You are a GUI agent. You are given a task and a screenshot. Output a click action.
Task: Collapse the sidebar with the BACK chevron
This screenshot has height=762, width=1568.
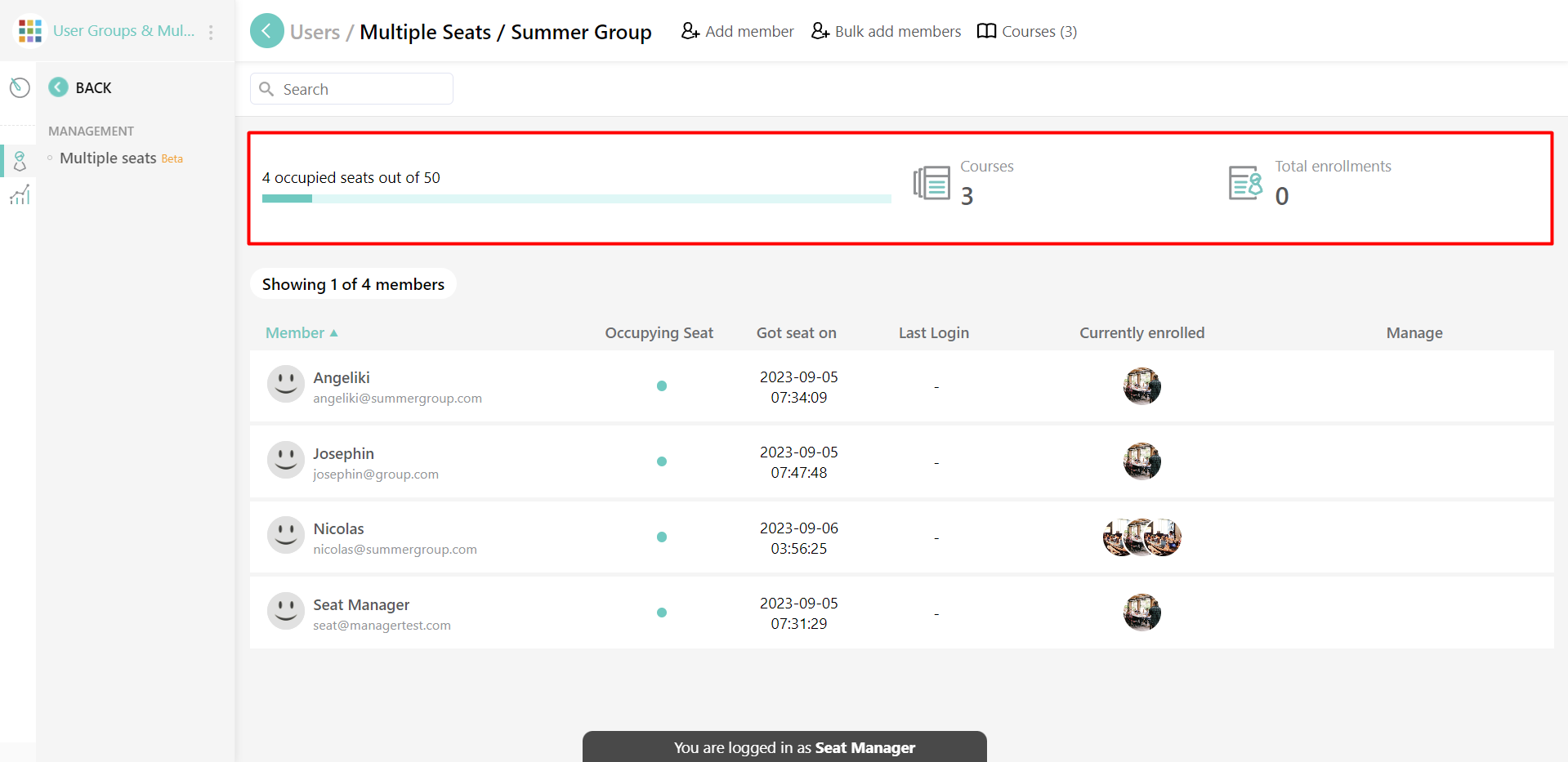[57, 87]
